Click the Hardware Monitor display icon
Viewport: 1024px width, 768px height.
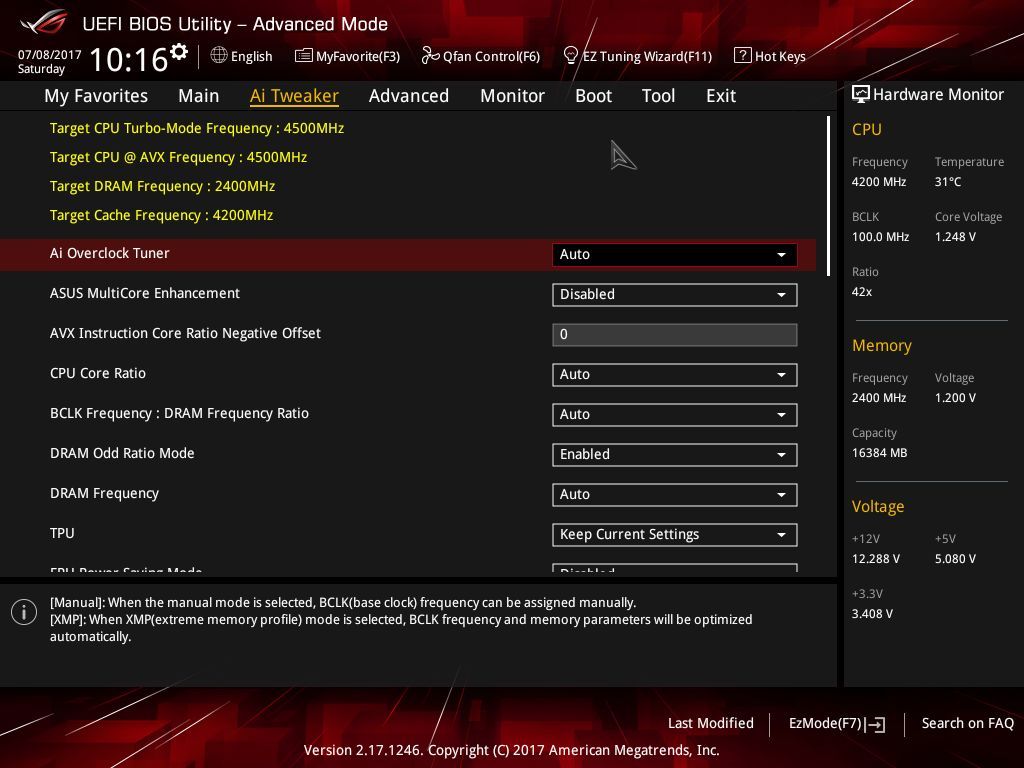coord(861,95)
